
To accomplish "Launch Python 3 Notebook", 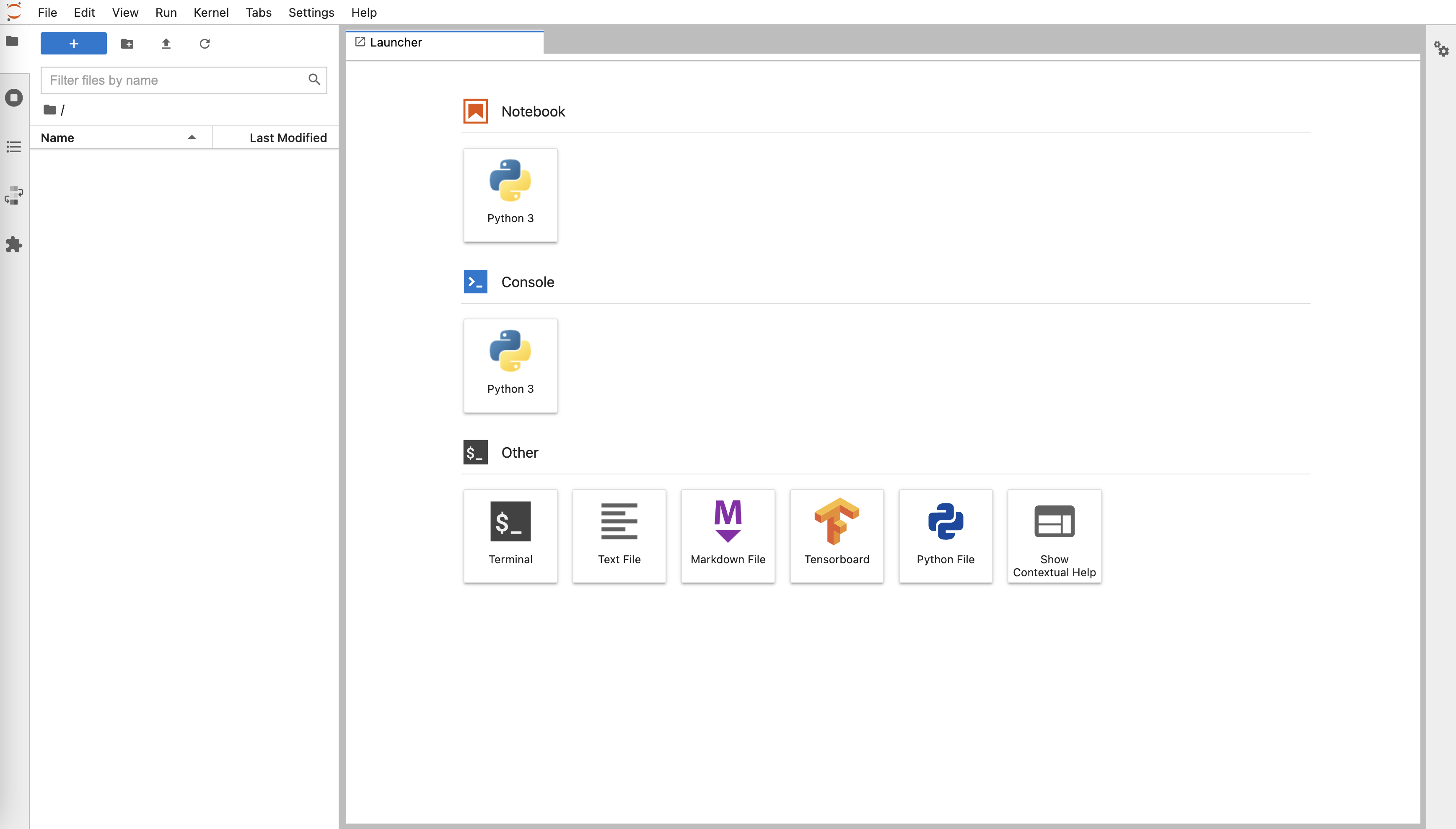I will [510, 195].
